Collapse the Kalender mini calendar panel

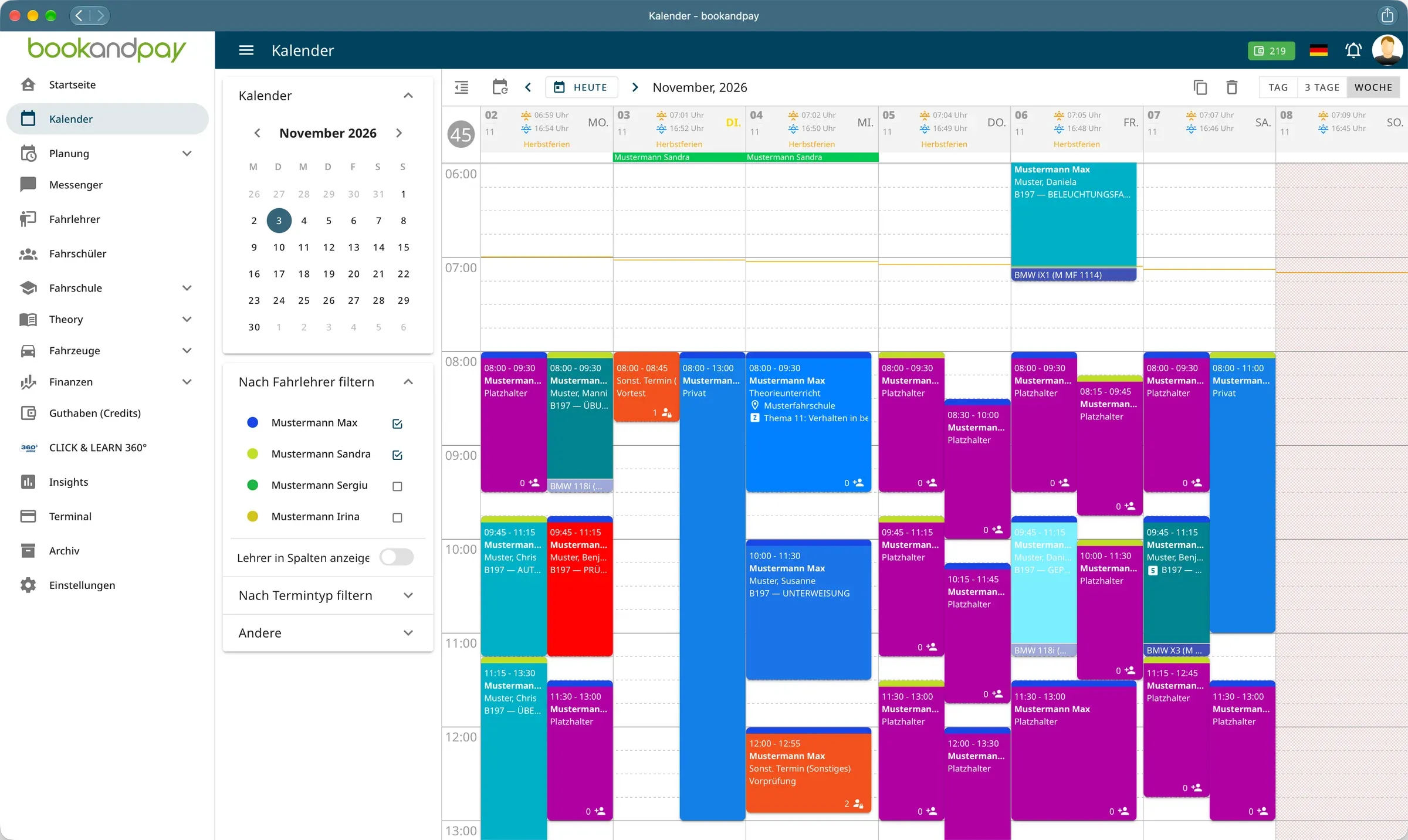408,96
